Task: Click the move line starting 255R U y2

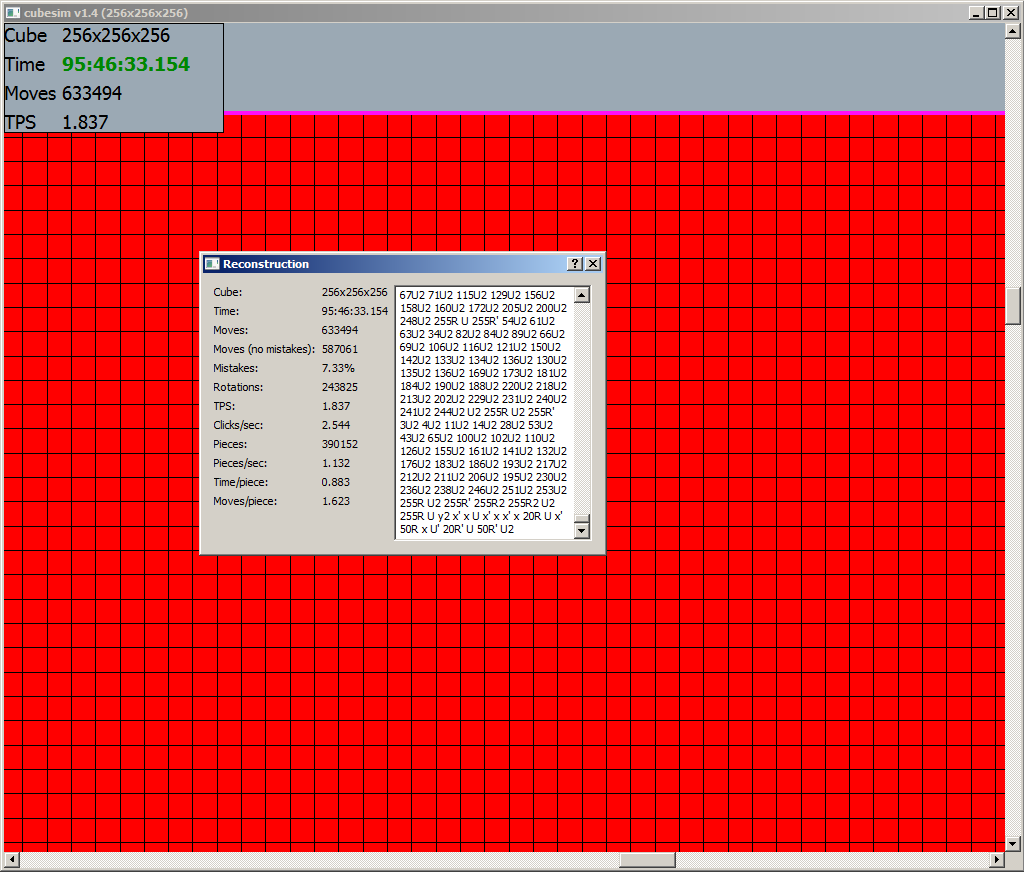Action: click(x=481, y=516)
